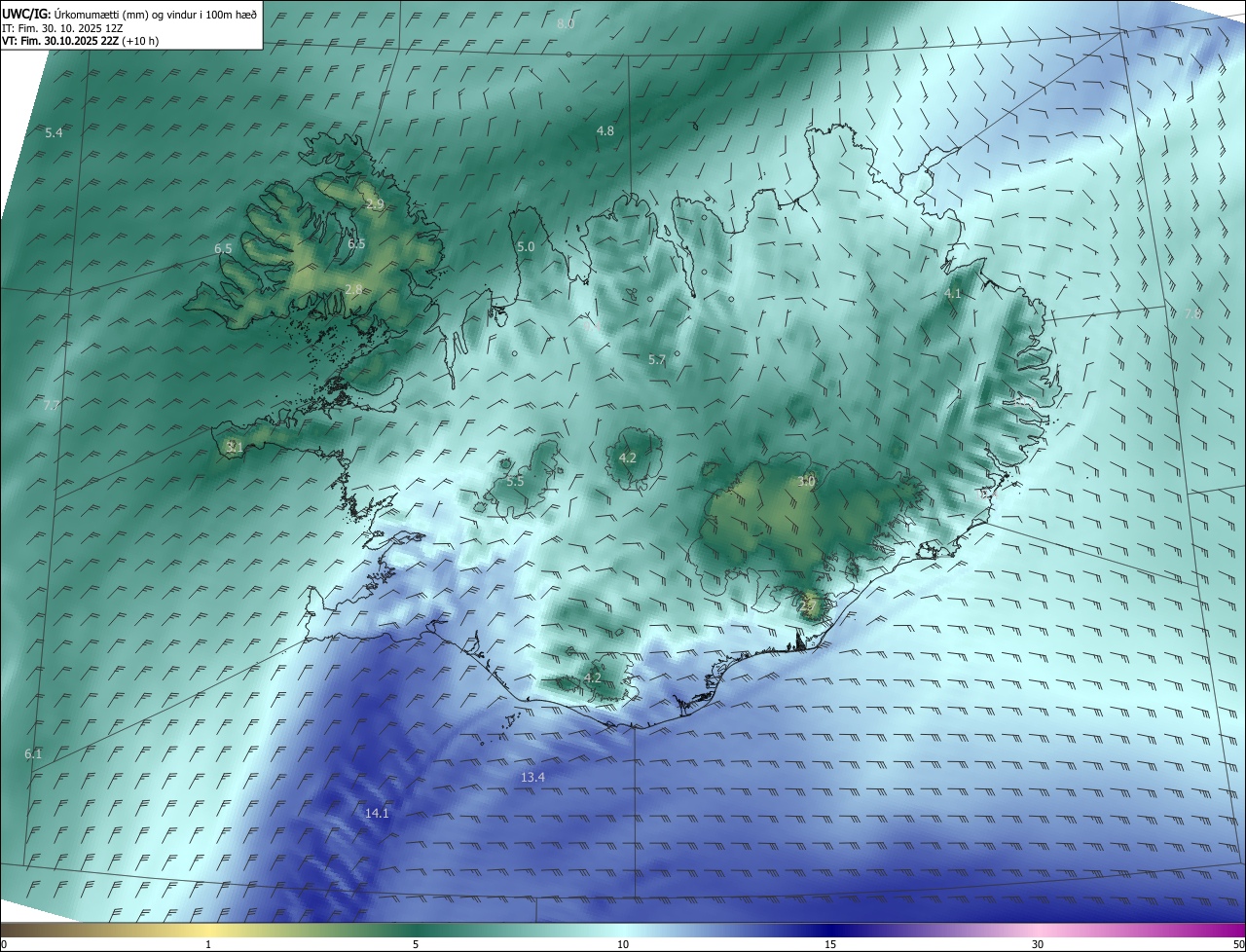This screenshot has height=952, width=1246.
Task: Click the 14.1 value label
Action: point(377,813)
